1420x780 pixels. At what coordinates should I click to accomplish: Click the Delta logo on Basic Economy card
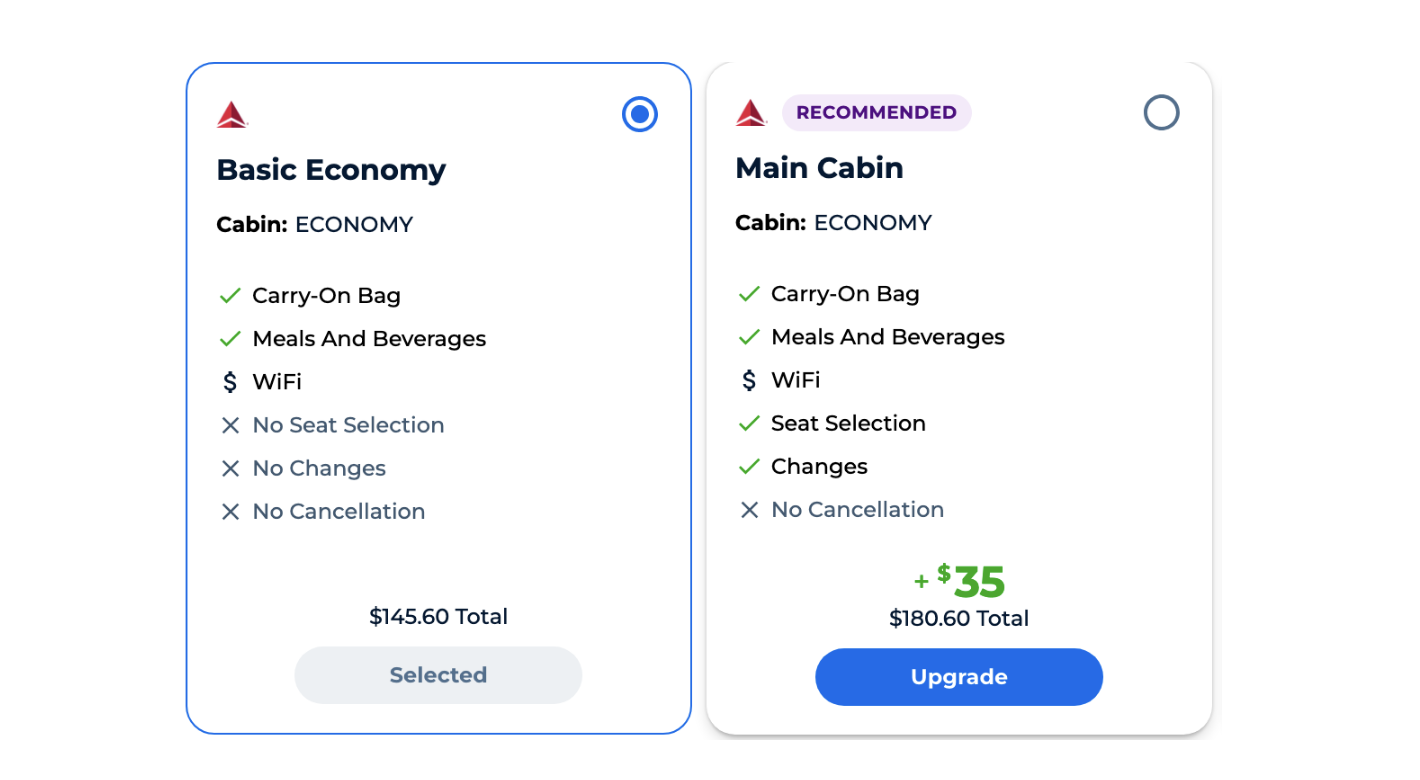pos(231,114)
